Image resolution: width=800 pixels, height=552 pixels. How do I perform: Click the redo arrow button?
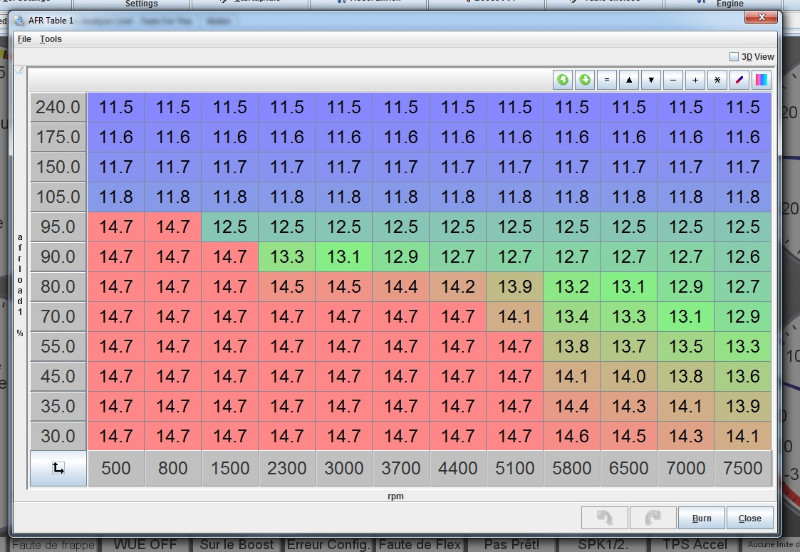(653, 518)
